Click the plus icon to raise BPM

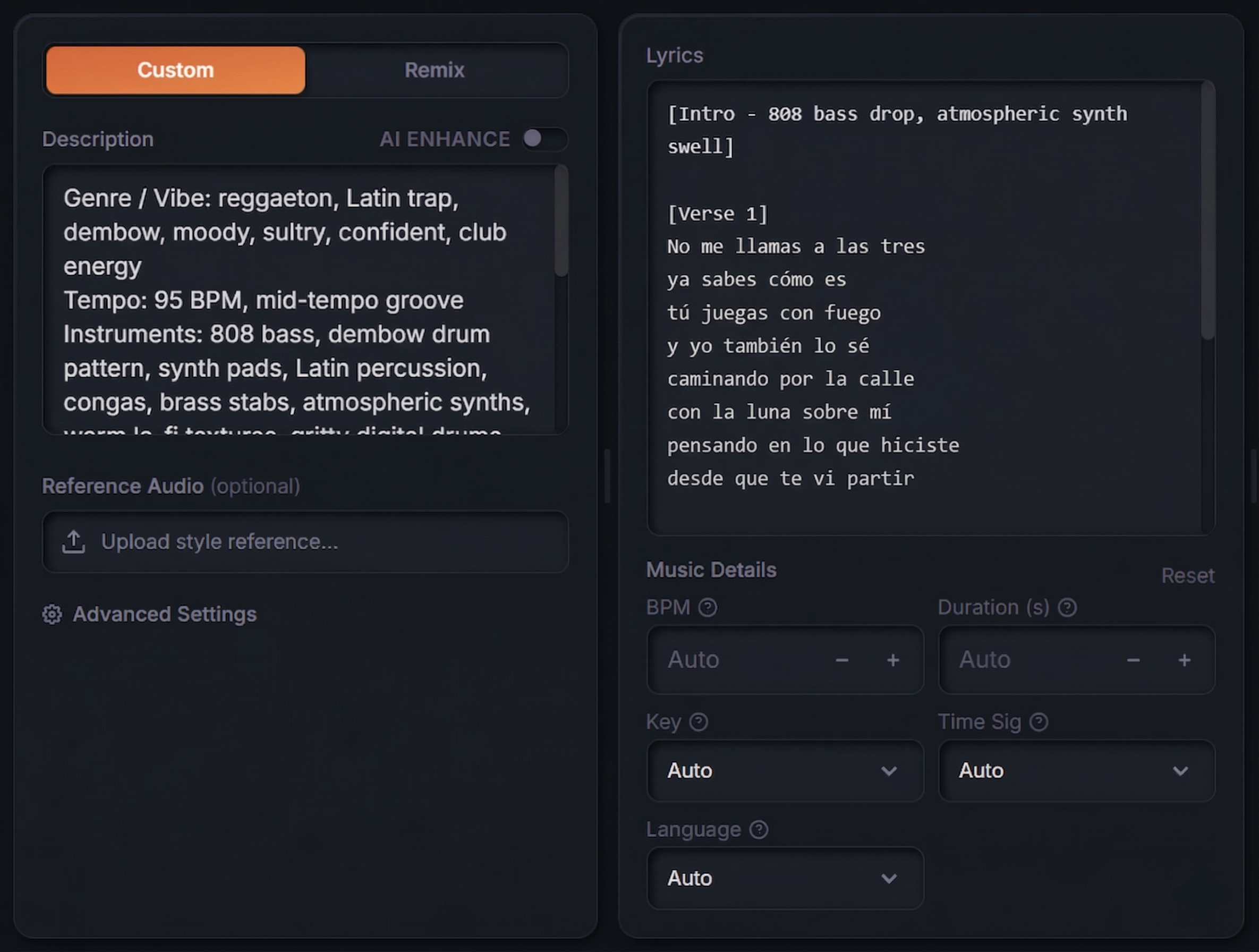[x=893, y=661]
